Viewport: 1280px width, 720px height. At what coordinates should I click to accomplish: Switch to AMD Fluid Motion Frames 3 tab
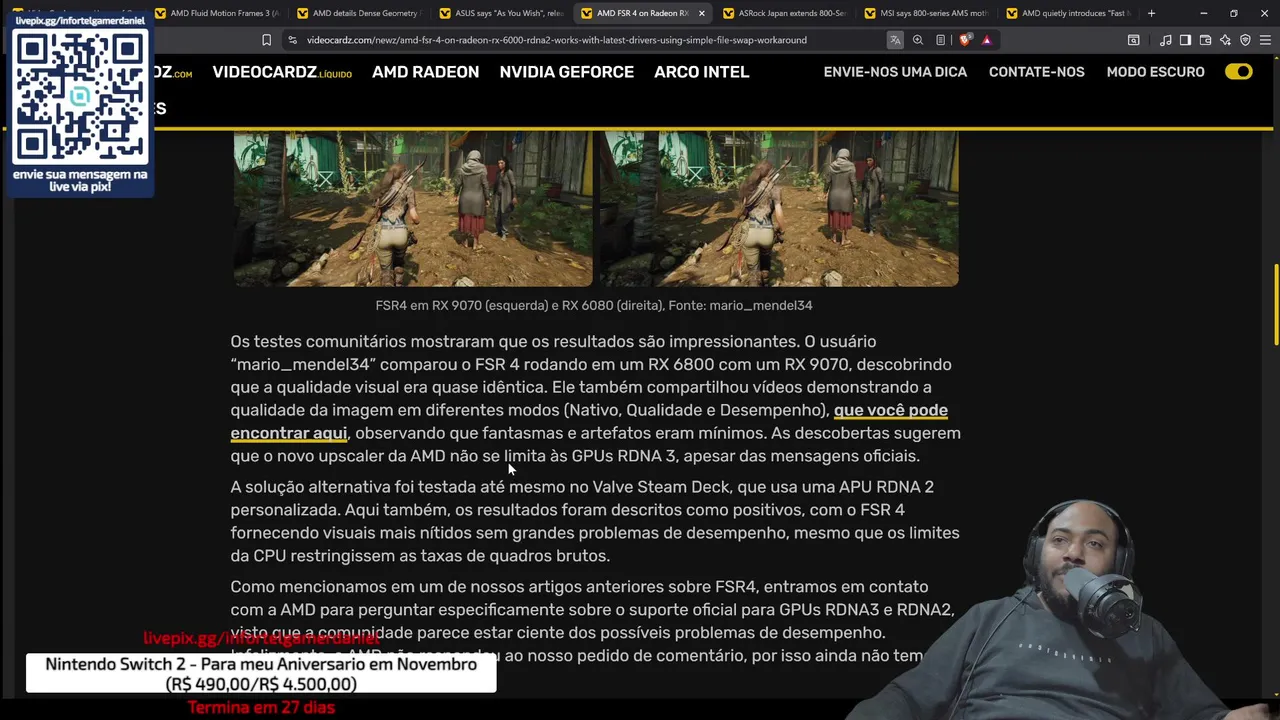pyautogui.click(x=217, y=13)
